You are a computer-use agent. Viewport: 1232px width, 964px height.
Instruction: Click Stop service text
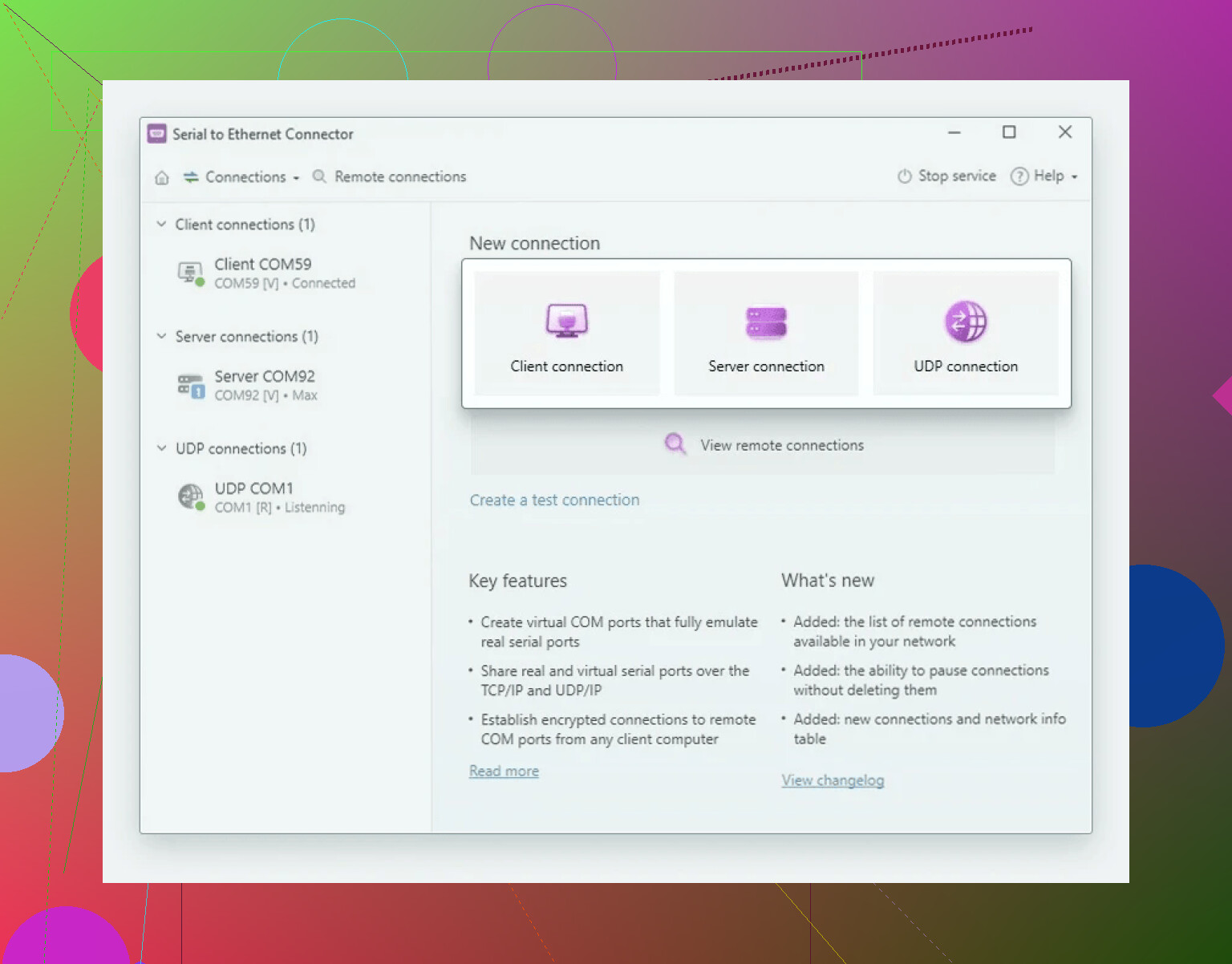957,176
